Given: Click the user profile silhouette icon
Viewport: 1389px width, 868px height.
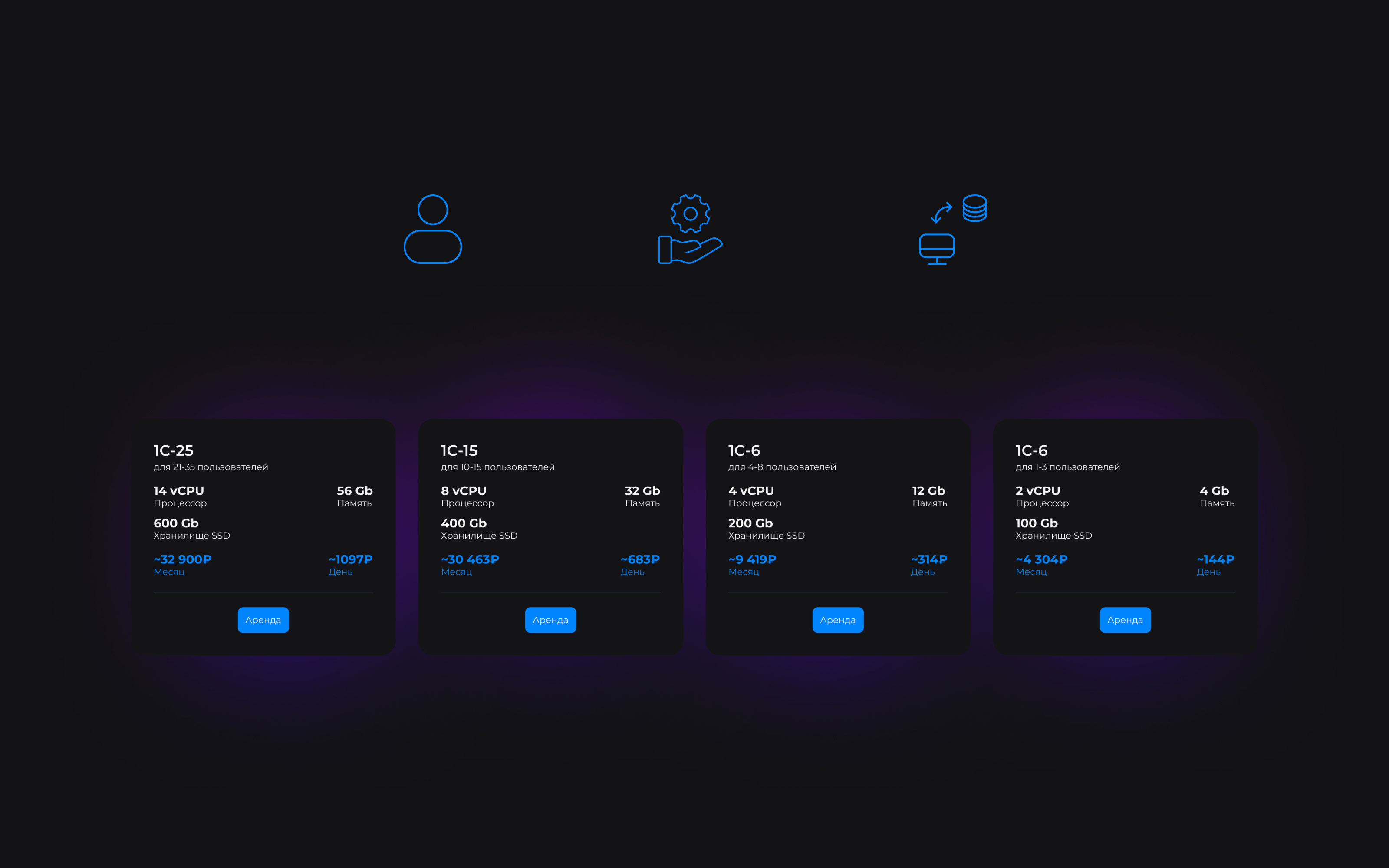Looking at the screenshot, I should click(433, 229).
